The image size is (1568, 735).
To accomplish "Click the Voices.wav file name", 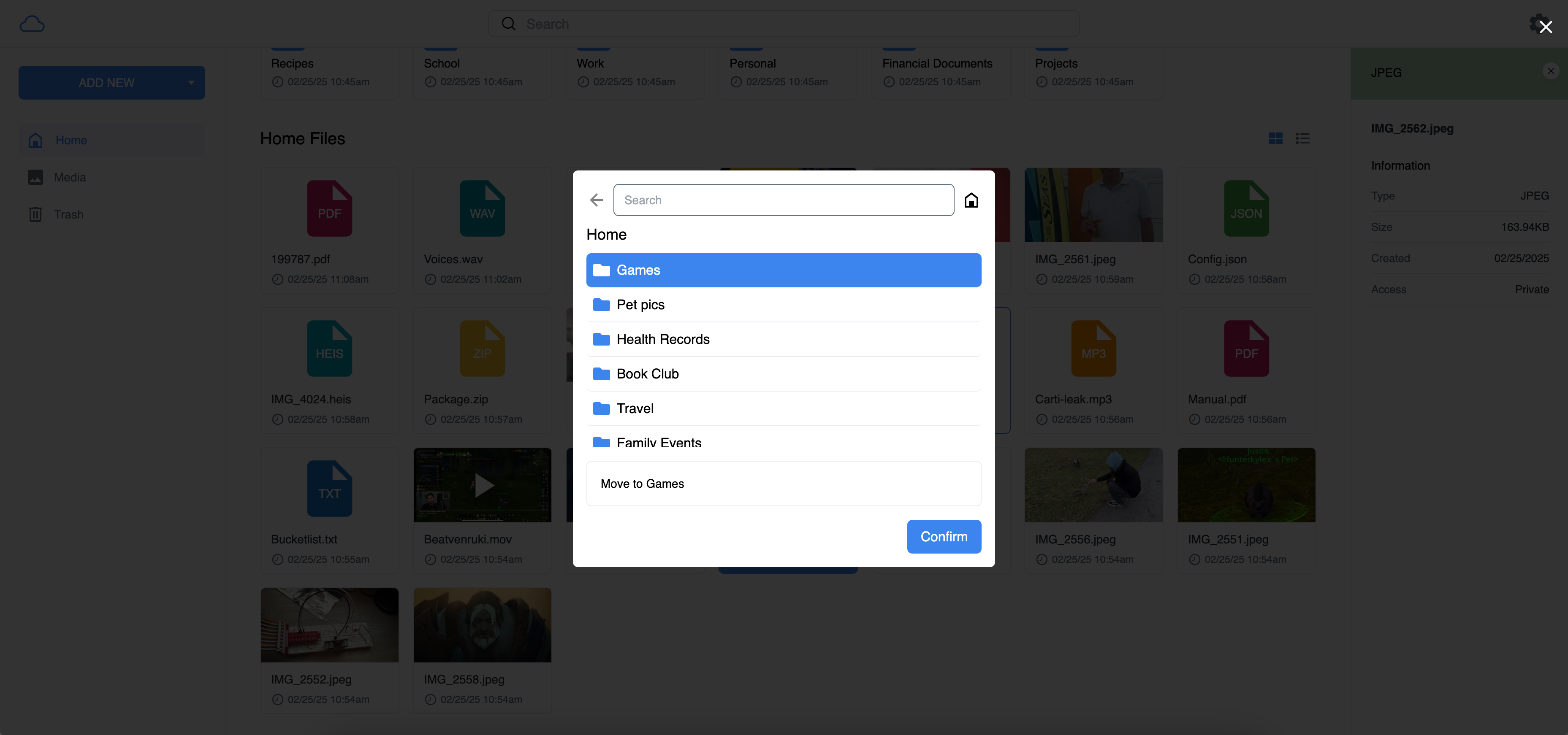I will 453,260.
